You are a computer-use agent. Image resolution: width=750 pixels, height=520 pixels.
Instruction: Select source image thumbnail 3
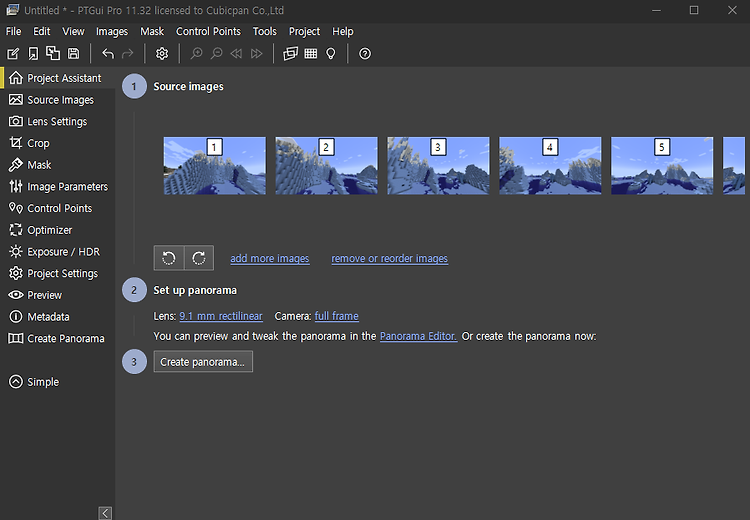439,166
